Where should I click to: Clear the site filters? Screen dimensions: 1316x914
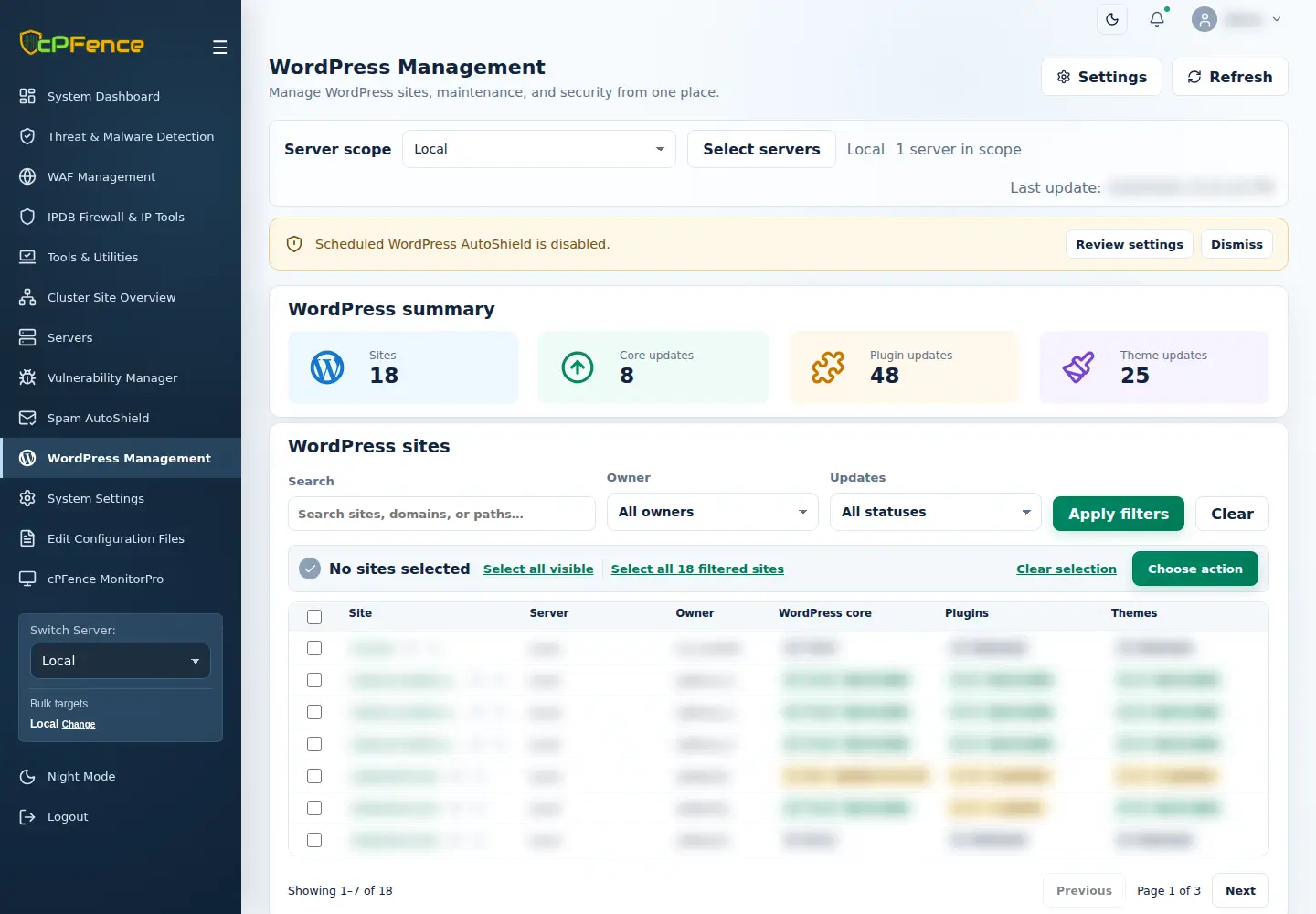[1232, 514]
